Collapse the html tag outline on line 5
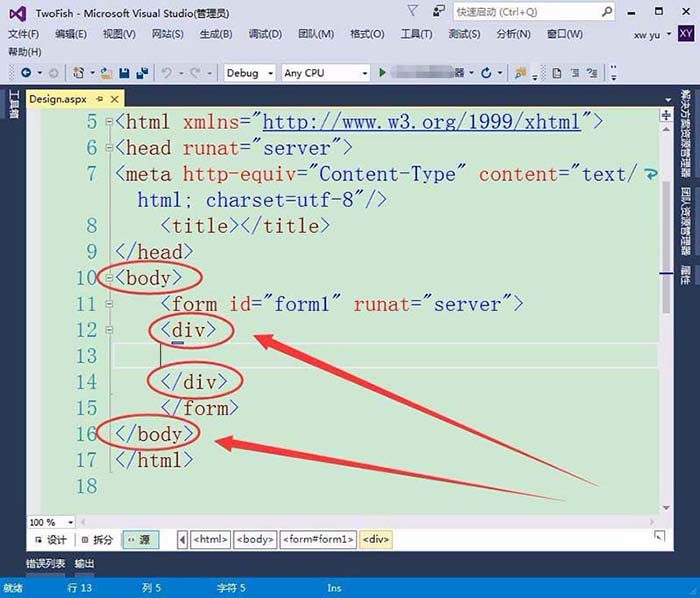Image resolution: width=700 pixels, height=598 pixels. 109,122
